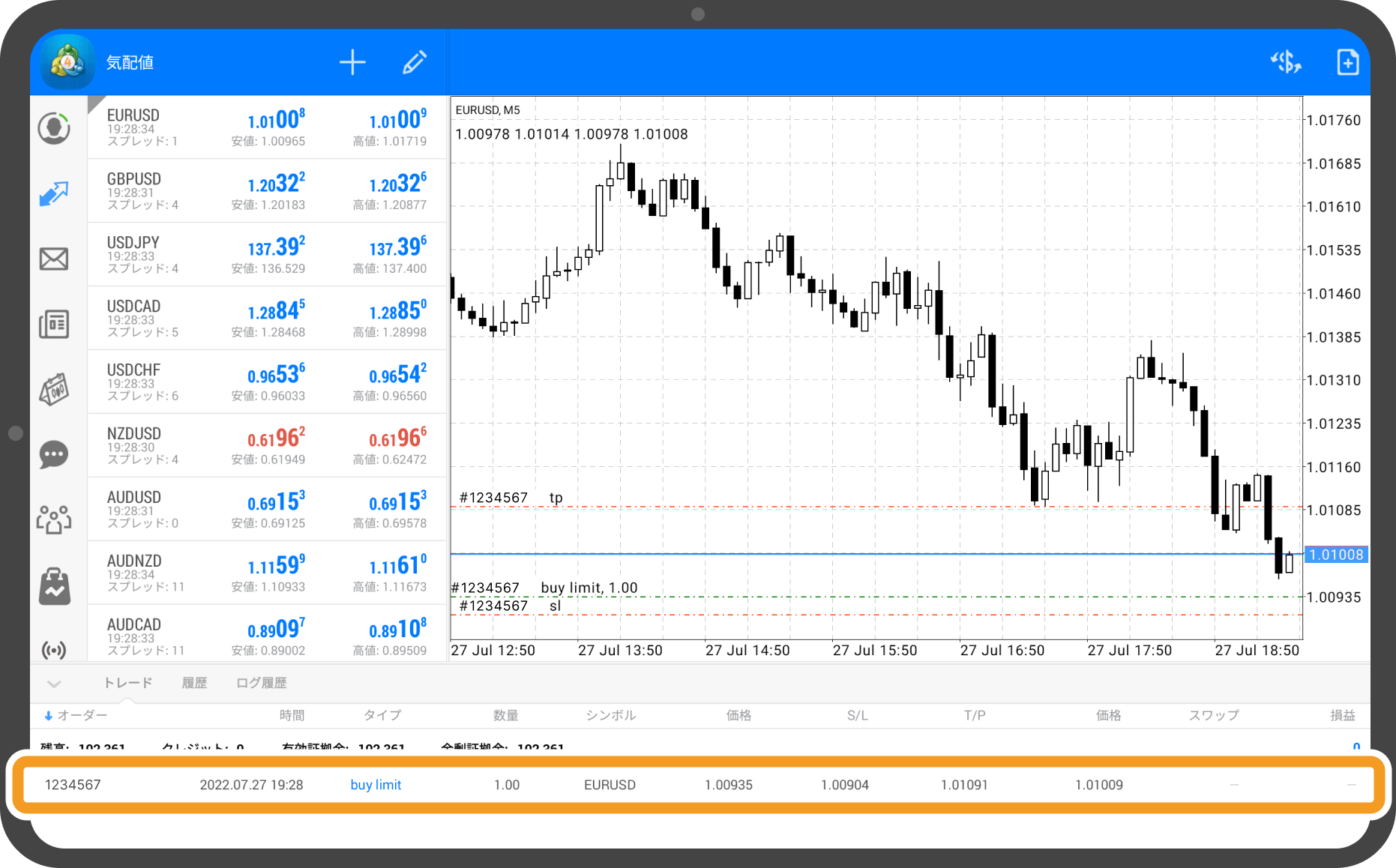Open the news sidebar icon

point(54,324)
